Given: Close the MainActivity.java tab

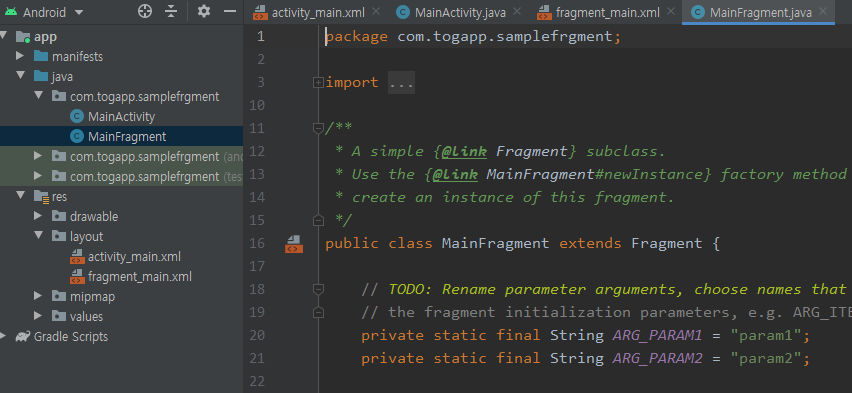Looking at the screenshot, I should pos(517,11).
